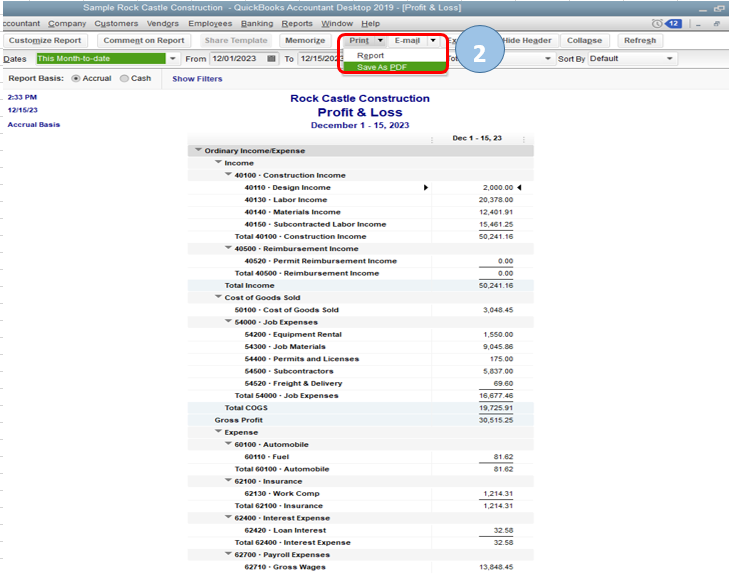Collapse the Expense section
Image resolution: width=729 pixels, height=574 pixels.
(x=218, y=431)
